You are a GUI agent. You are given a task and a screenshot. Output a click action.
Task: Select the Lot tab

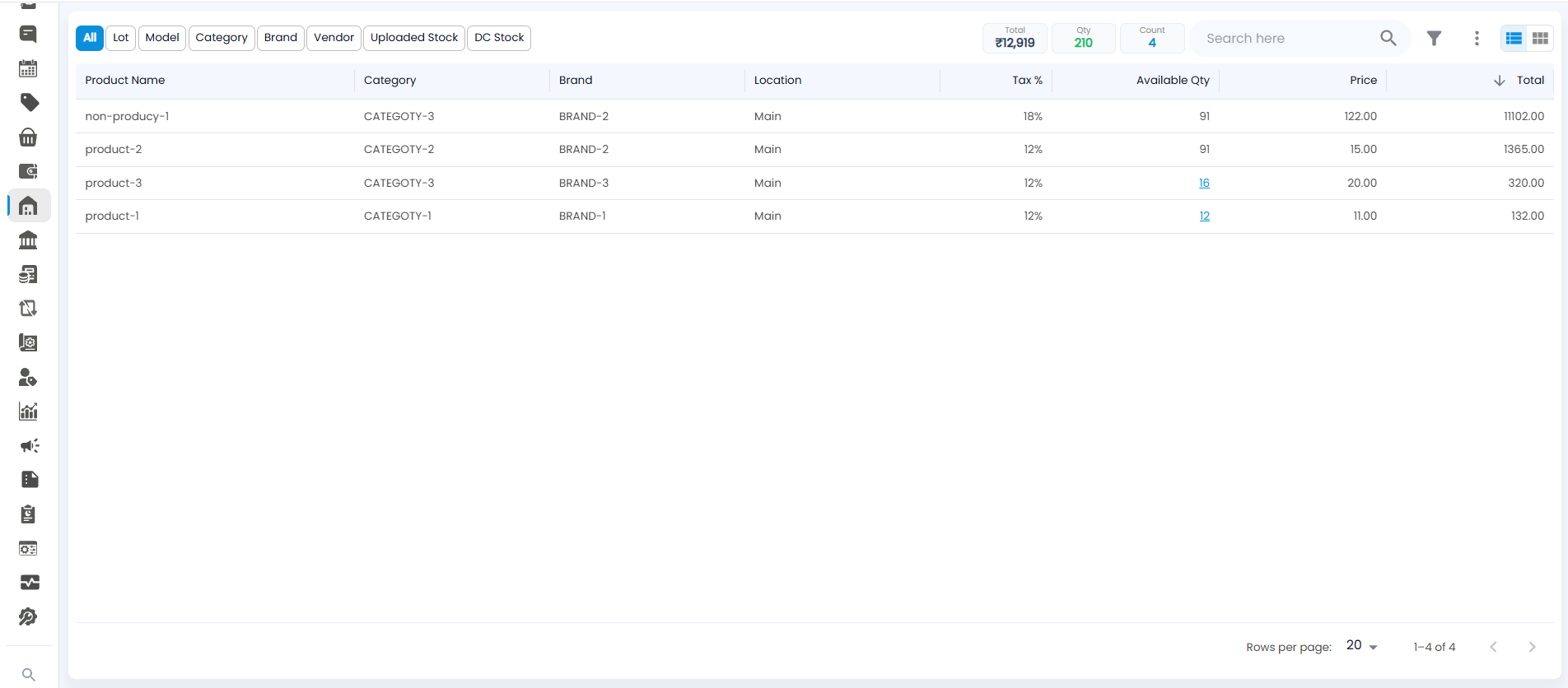tap(121, 38)
